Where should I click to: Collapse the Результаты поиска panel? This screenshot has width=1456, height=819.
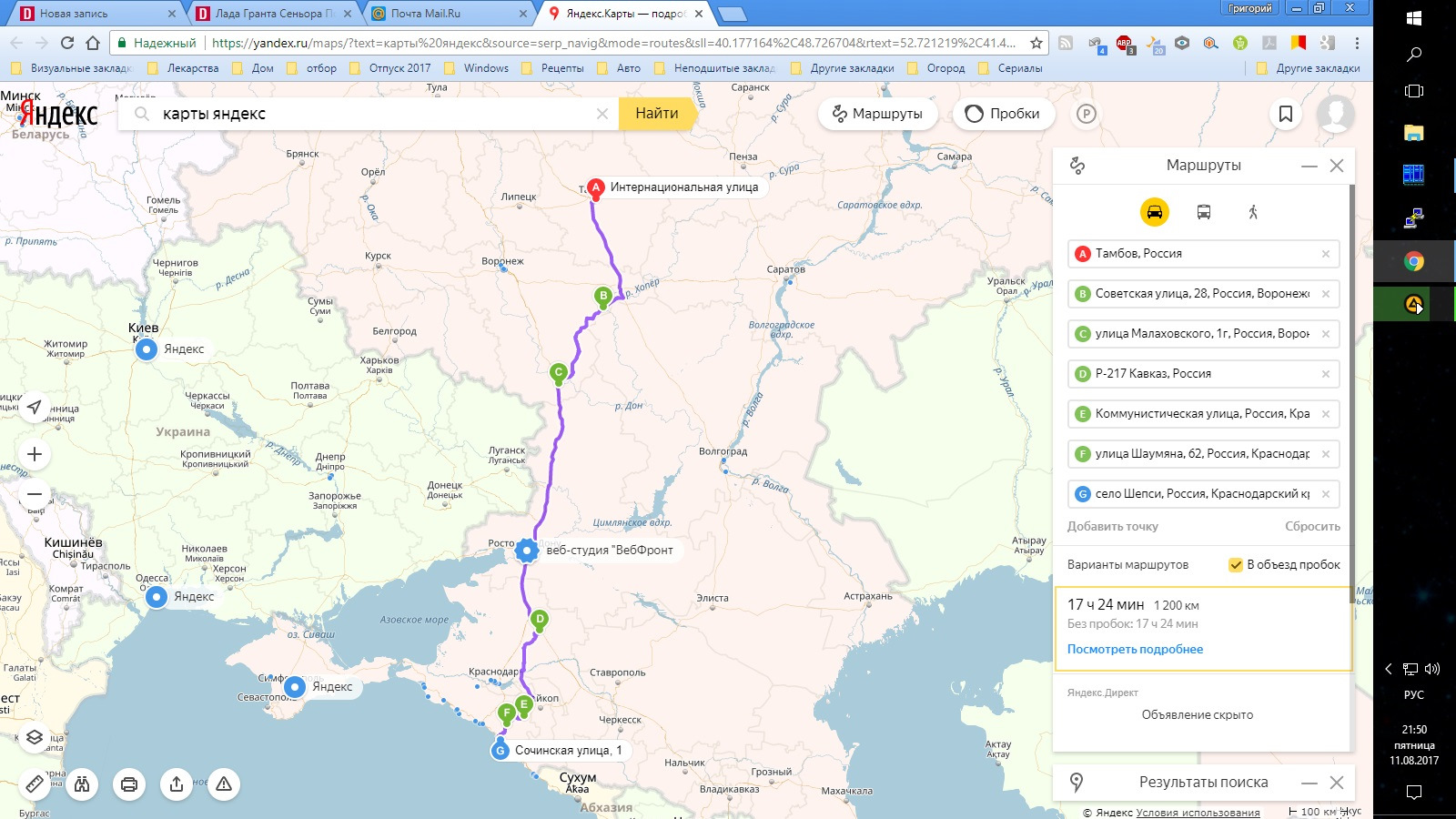point(1309,783)
